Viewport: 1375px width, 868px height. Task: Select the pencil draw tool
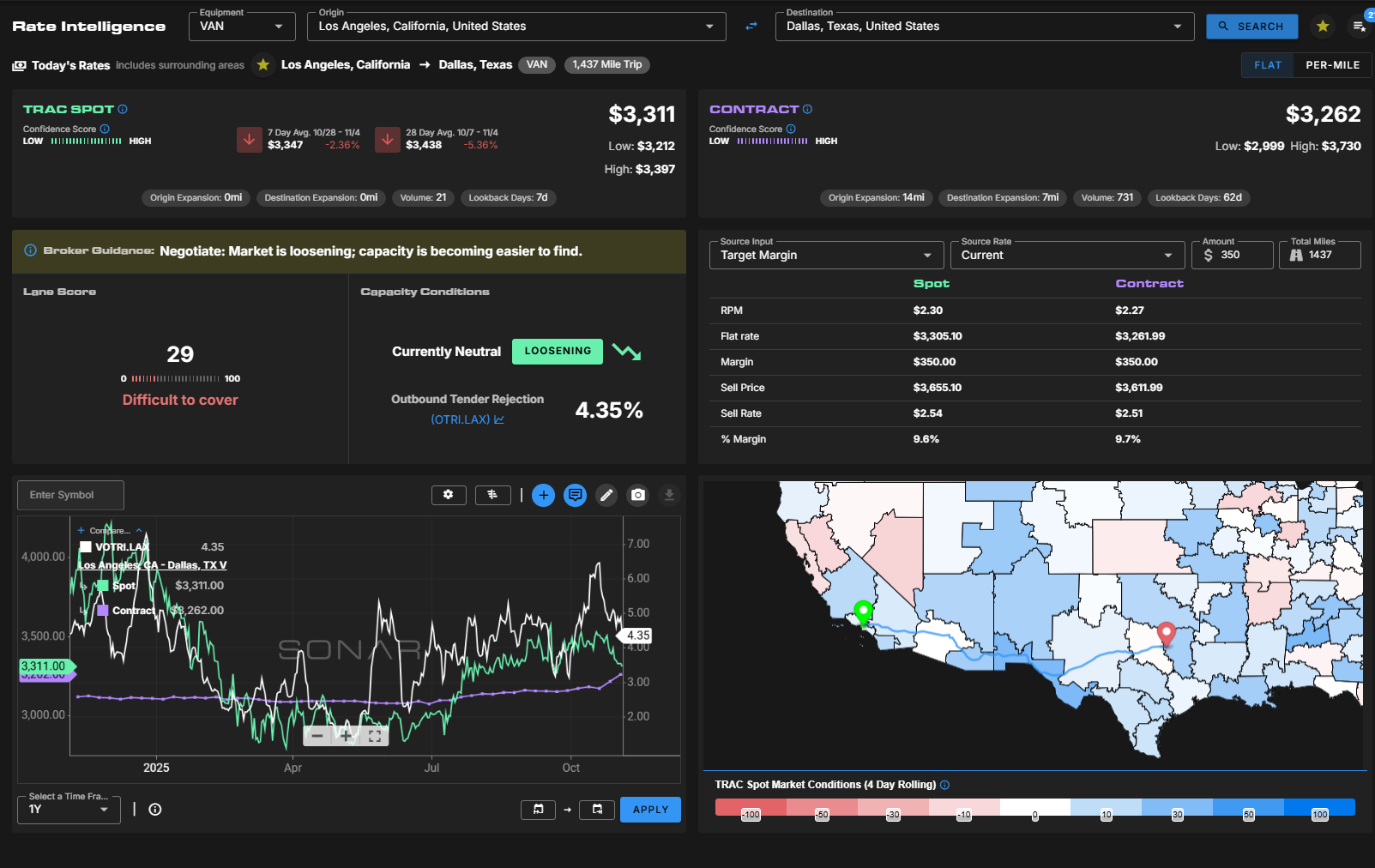coord(606,495)
